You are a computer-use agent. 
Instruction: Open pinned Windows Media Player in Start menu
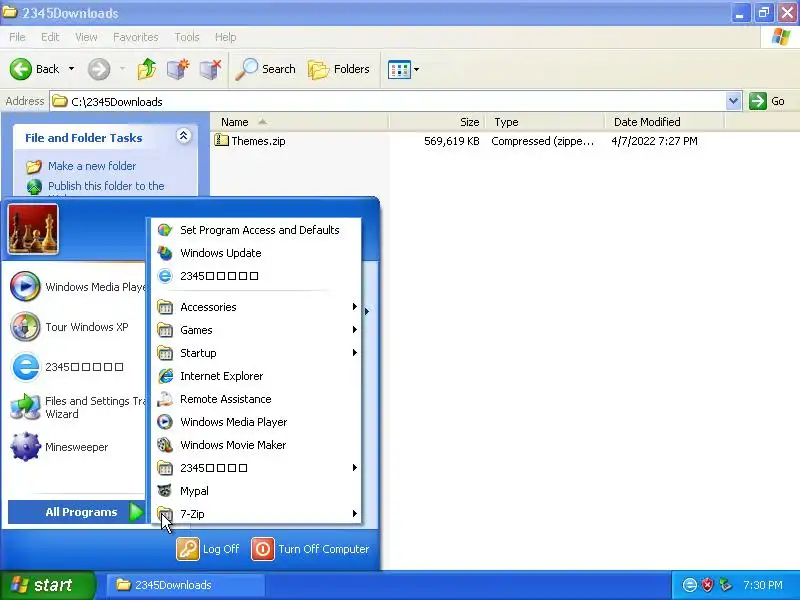pos(77,287)
